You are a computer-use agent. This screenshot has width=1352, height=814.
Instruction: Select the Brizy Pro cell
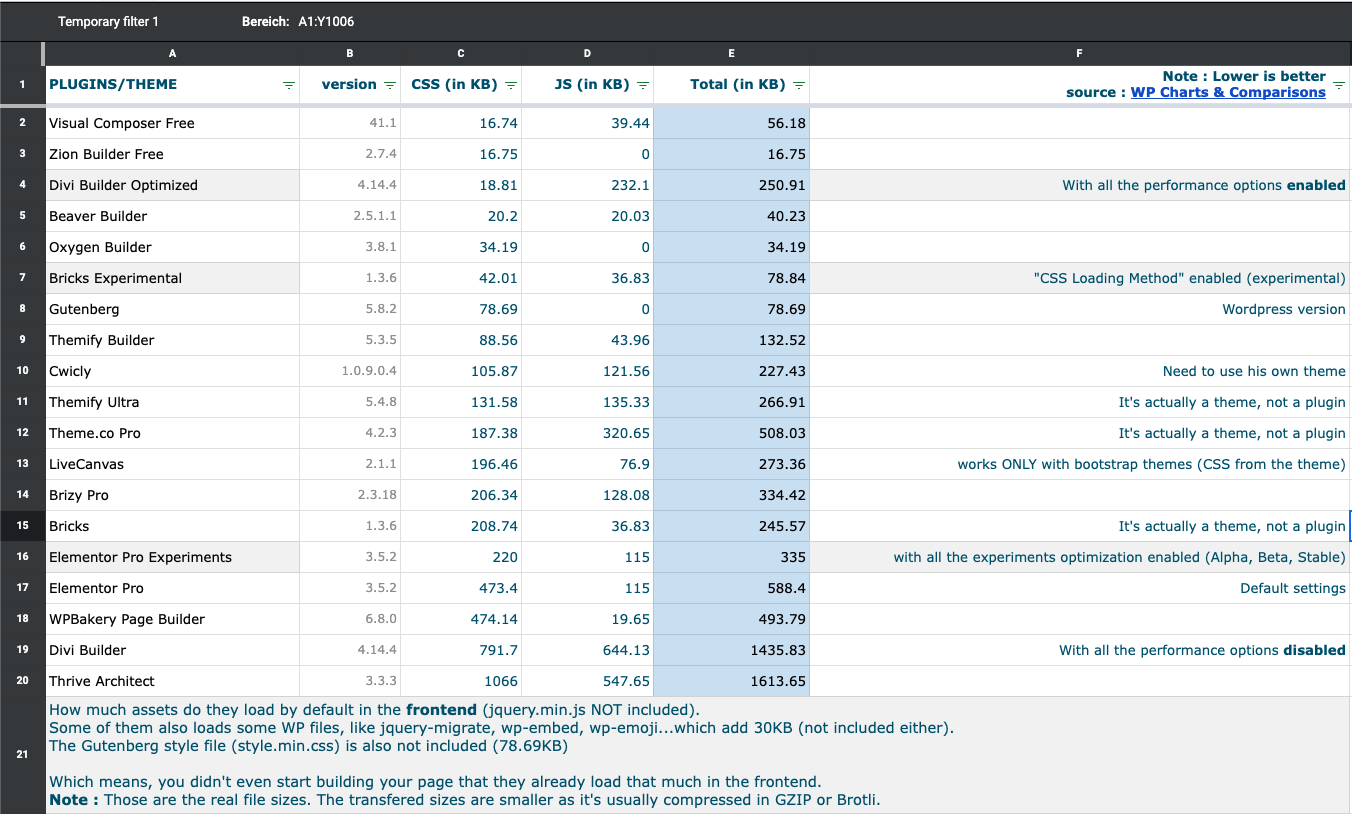tap(172, 495)
